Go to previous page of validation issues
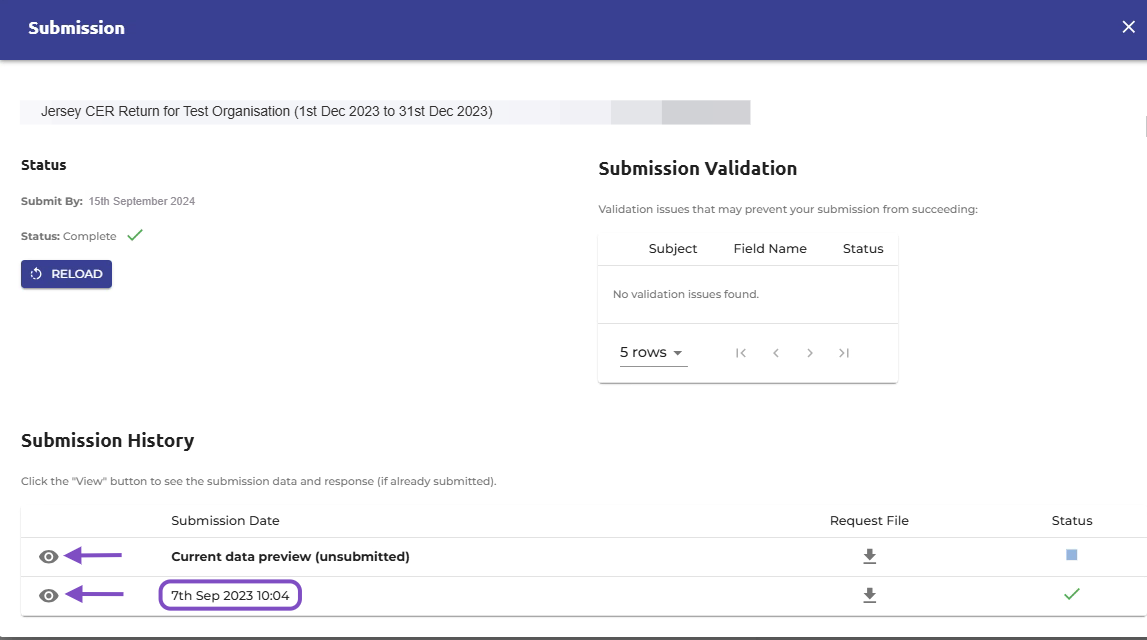1147x640 pixels. pyautogui.click(x=775, y=353)
